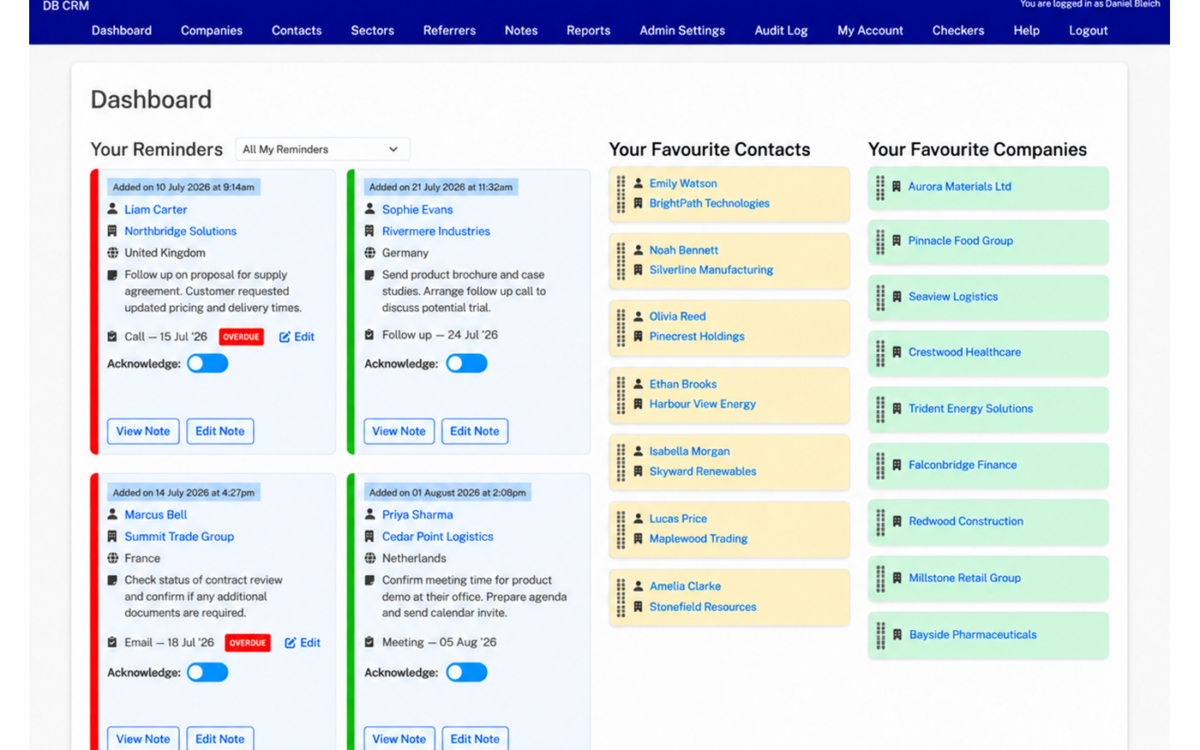
Task: Click the drag handle on Amelia Clarke card
Action: click(x=621, y=596)
